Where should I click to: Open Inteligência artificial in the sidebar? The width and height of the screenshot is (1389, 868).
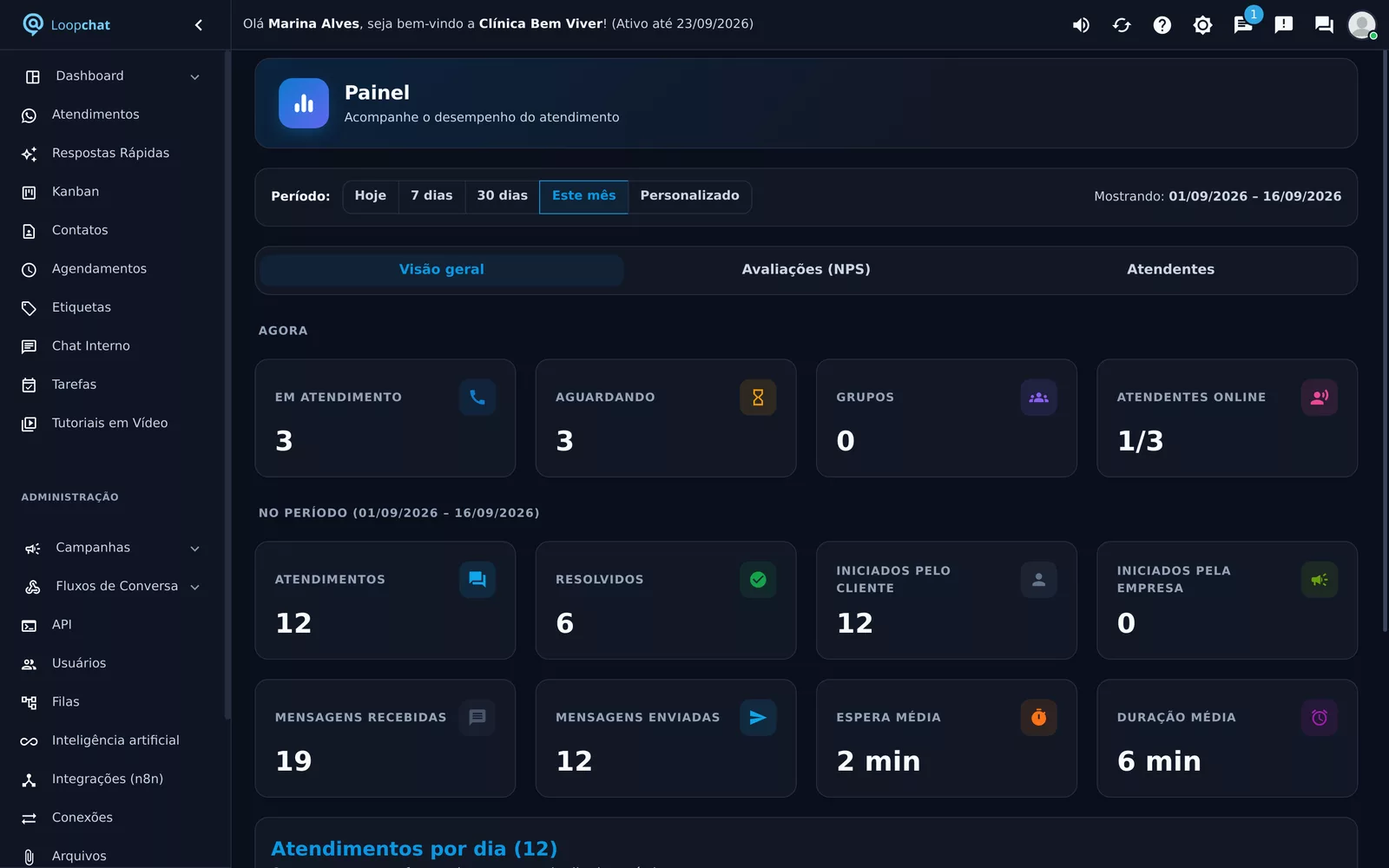113,740
